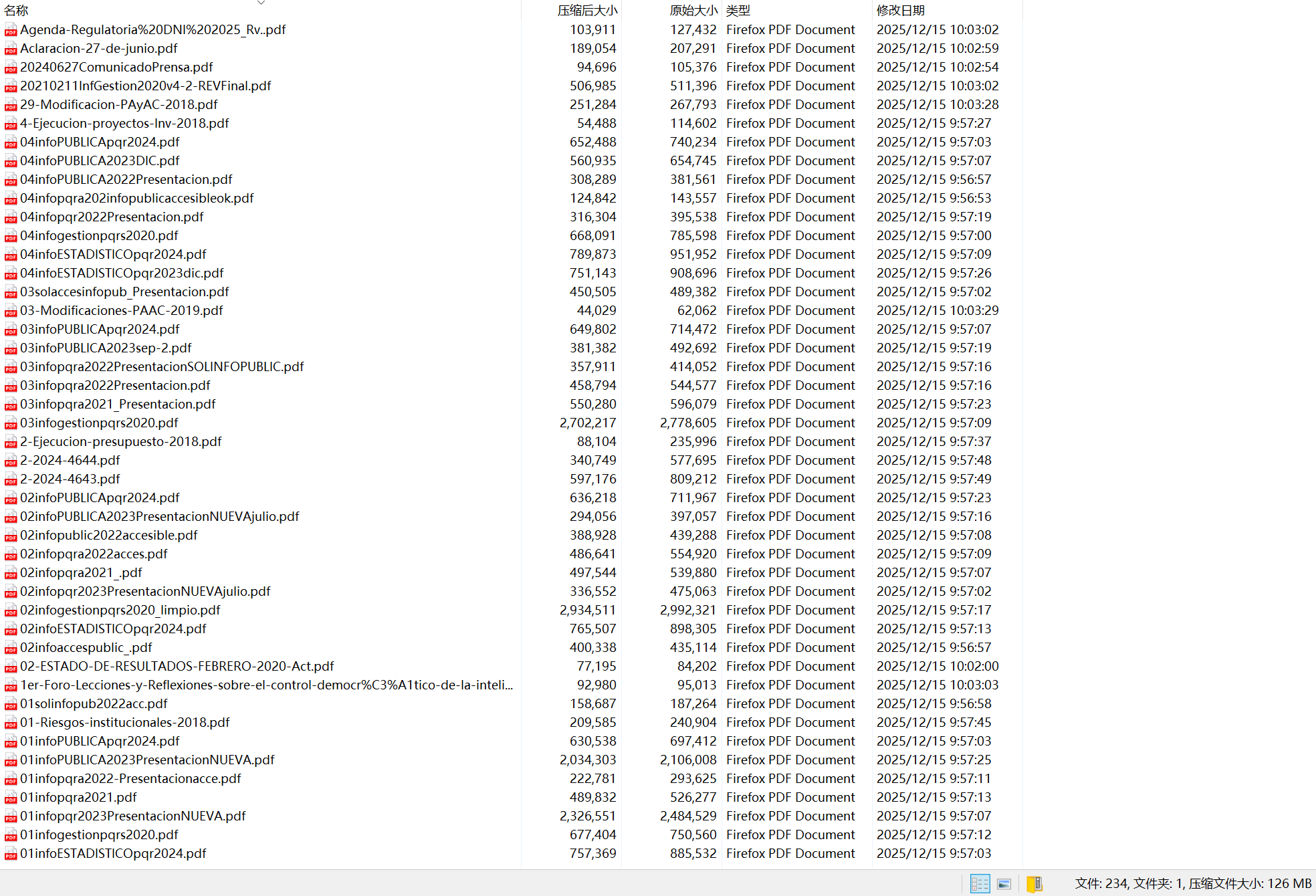Click PDF icon of 2-2024-4644.pdf

click(11, 461)
